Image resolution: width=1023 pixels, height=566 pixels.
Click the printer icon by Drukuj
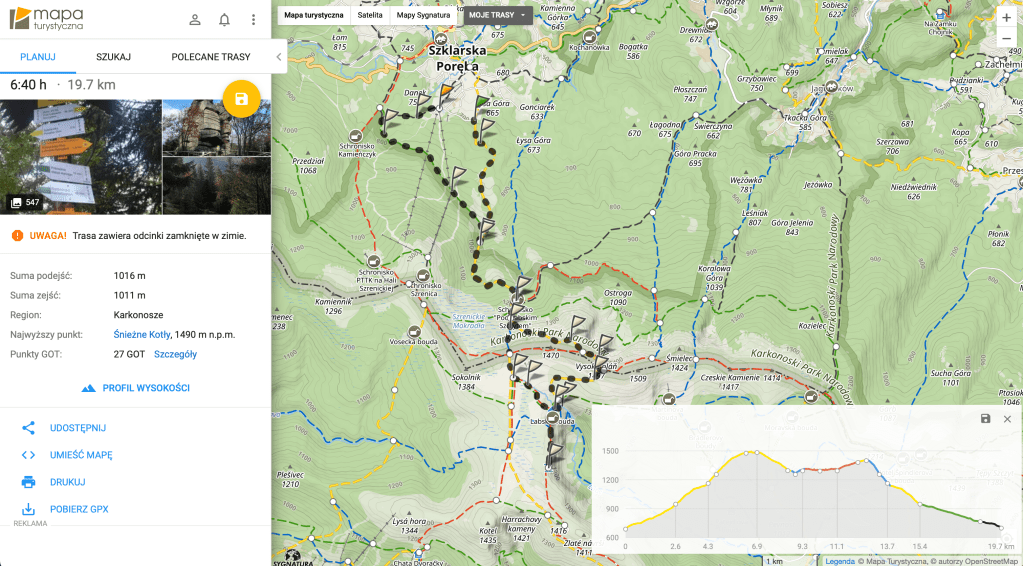coord(29,482)
